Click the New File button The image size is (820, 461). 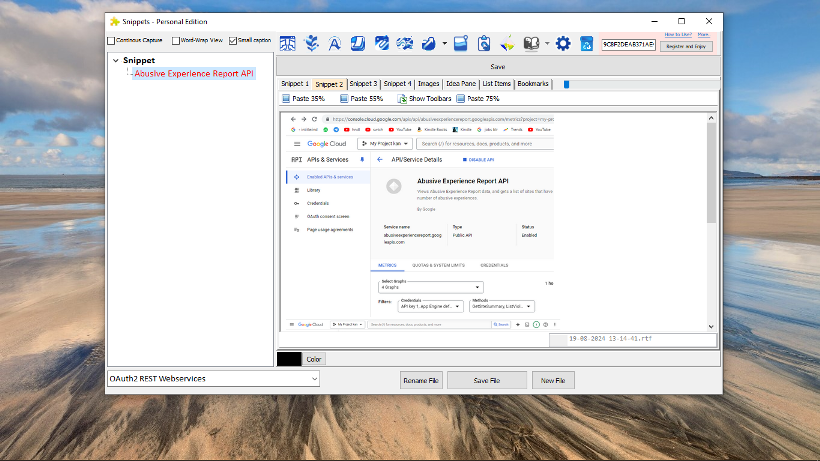553,381
